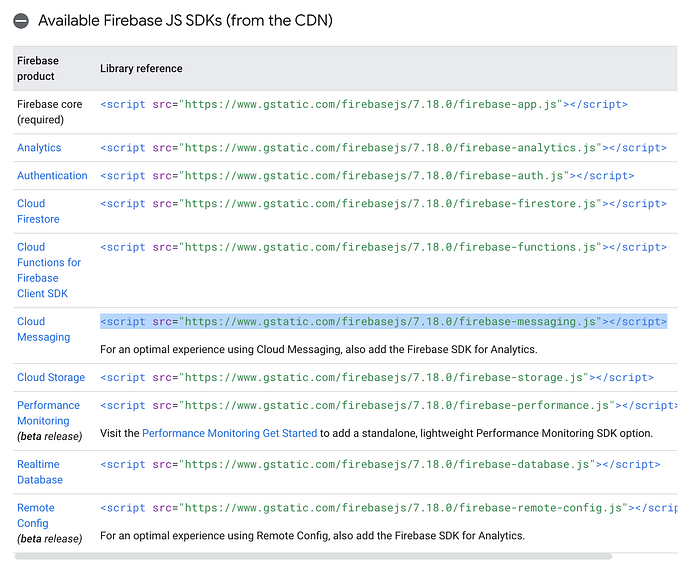700x575 pixels.
Task: Click the firebase-database.js script snippet
Action: coord(380,465)
